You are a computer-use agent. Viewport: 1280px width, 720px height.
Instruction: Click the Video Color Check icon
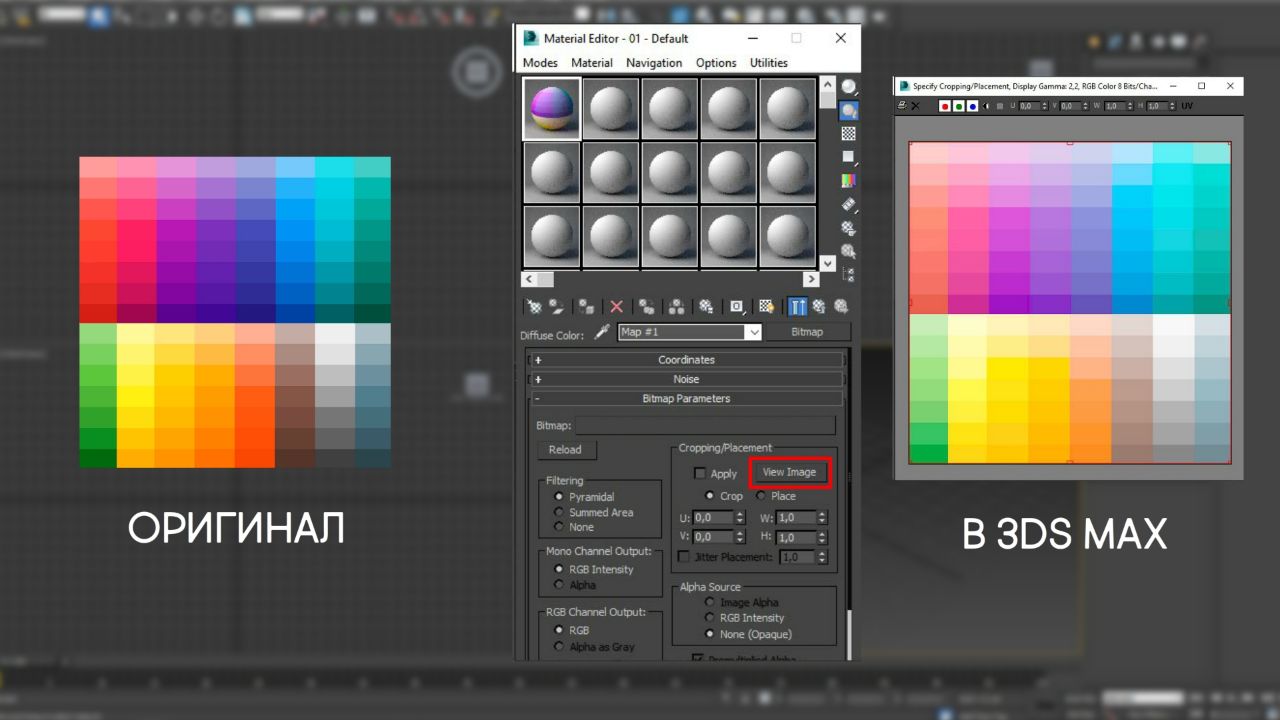[849, 180]
